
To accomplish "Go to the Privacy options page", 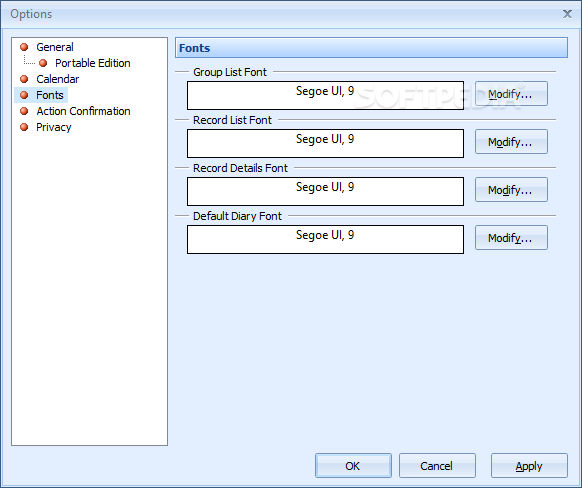I will click(x=53, y=127).
